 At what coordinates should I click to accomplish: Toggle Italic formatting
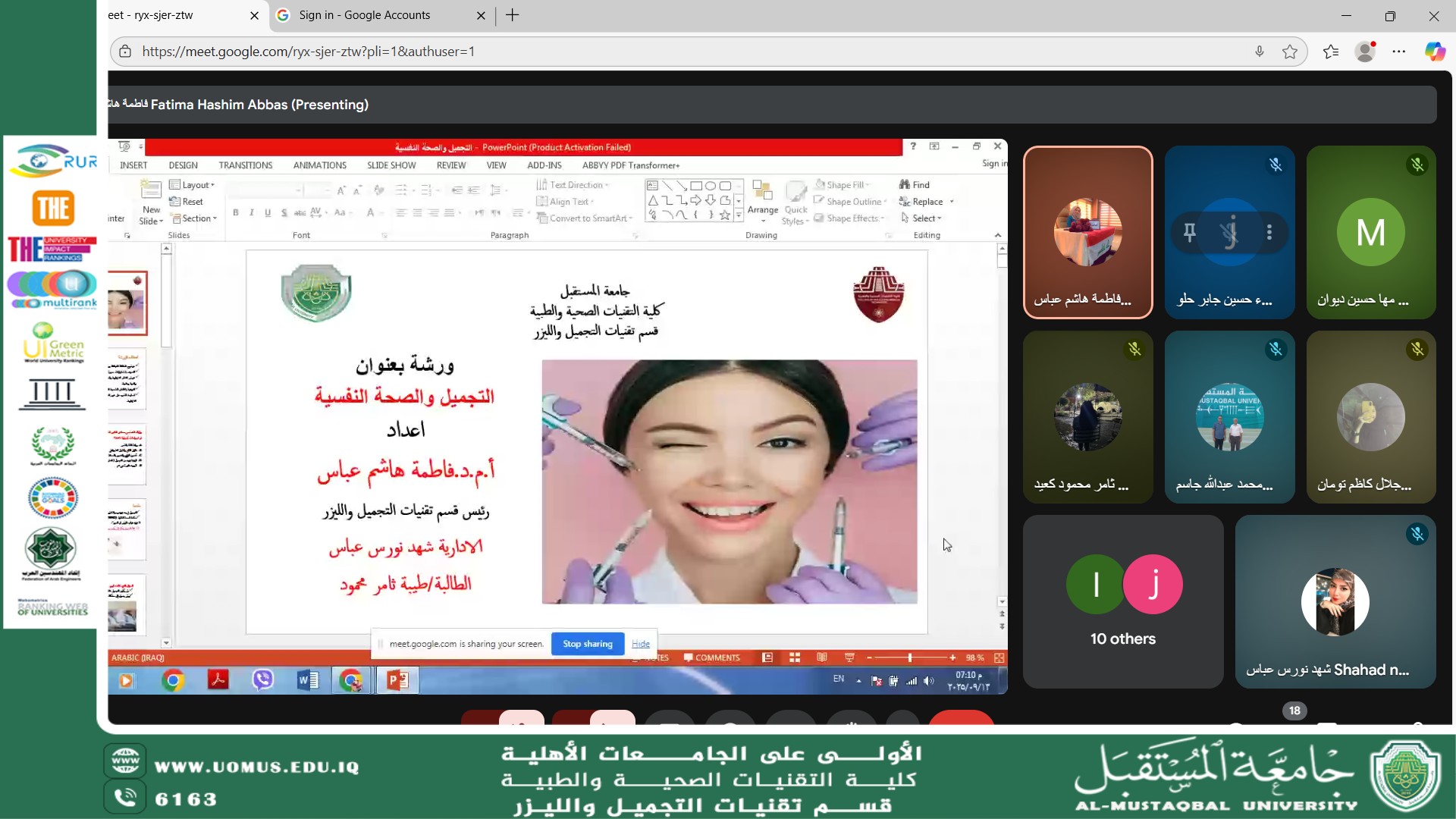point(252,213)
